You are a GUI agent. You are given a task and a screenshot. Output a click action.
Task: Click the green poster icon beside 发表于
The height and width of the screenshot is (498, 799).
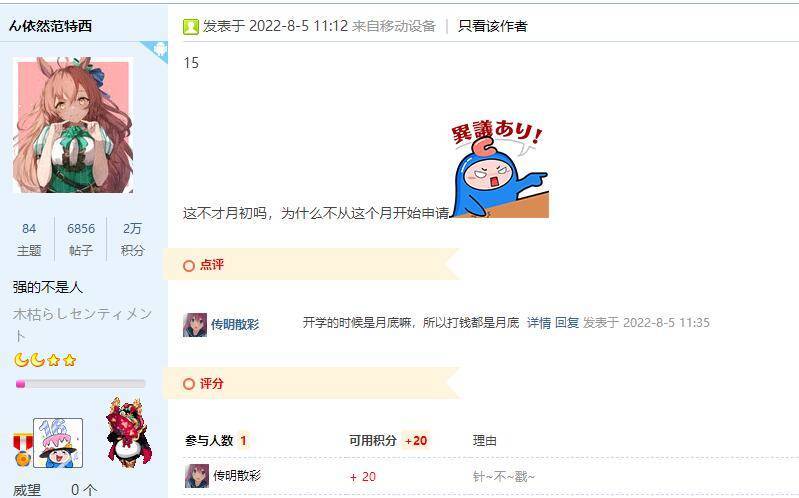tap(191, 27)
